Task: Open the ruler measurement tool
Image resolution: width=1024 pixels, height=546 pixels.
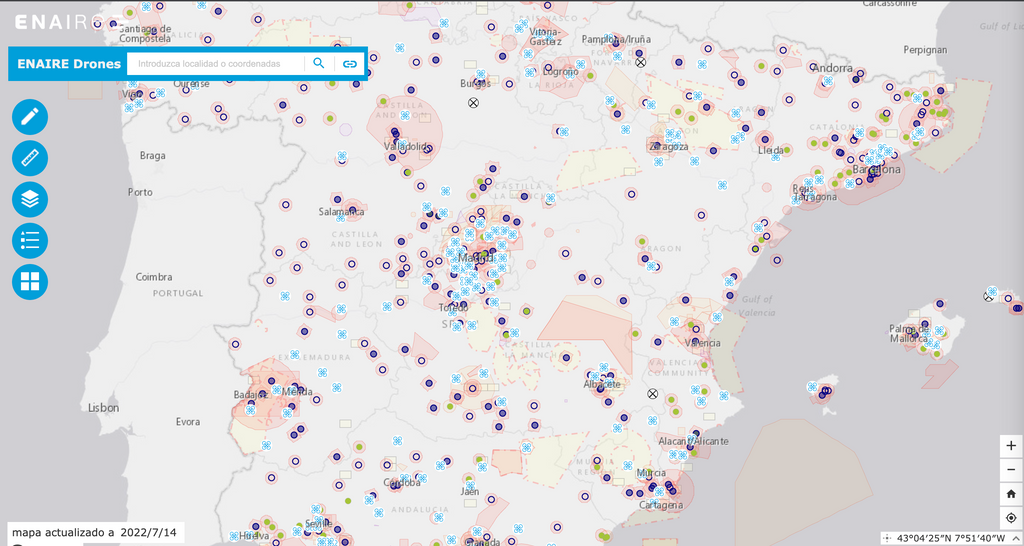Action: 30,158
